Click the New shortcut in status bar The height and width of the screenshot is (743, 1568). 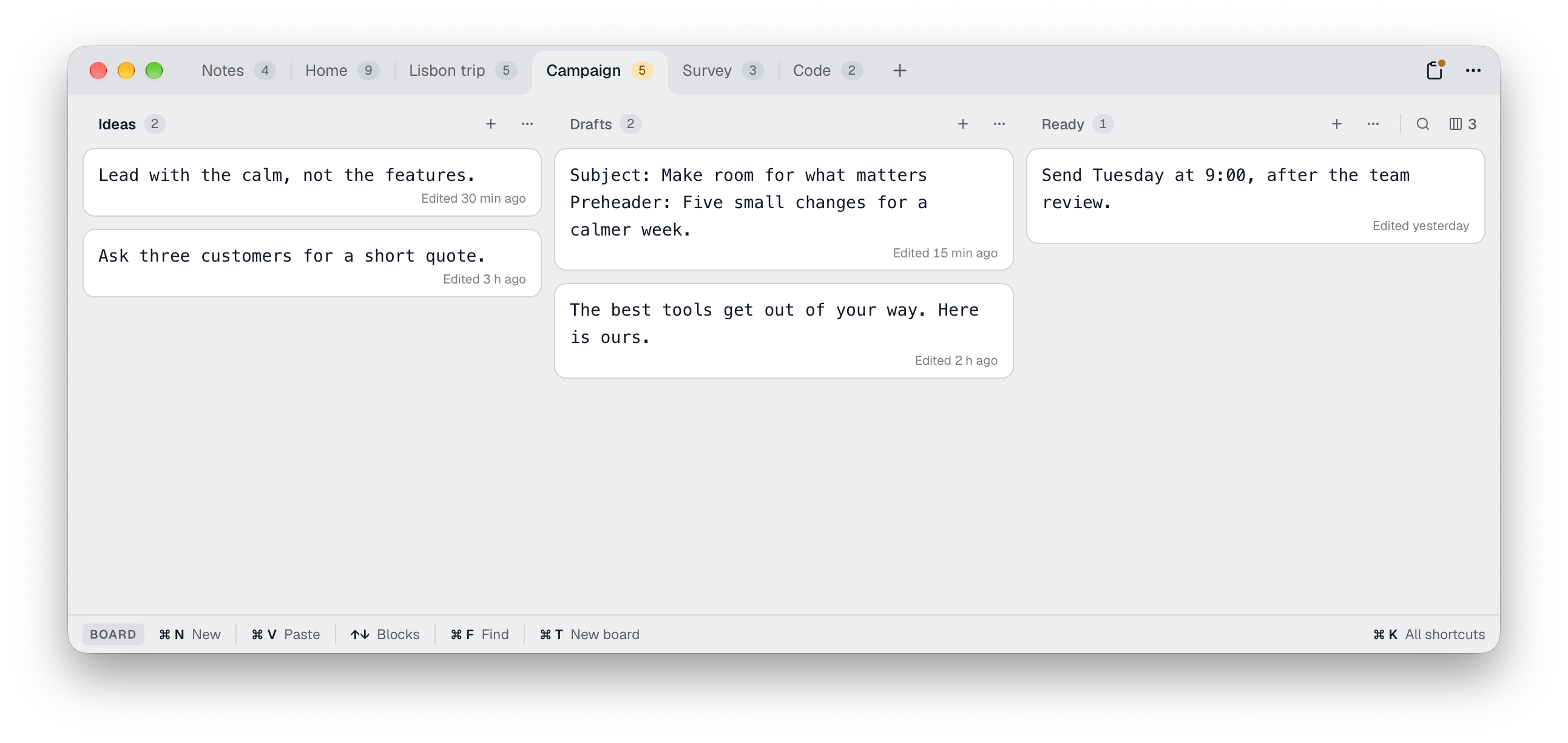pos(190,634)
